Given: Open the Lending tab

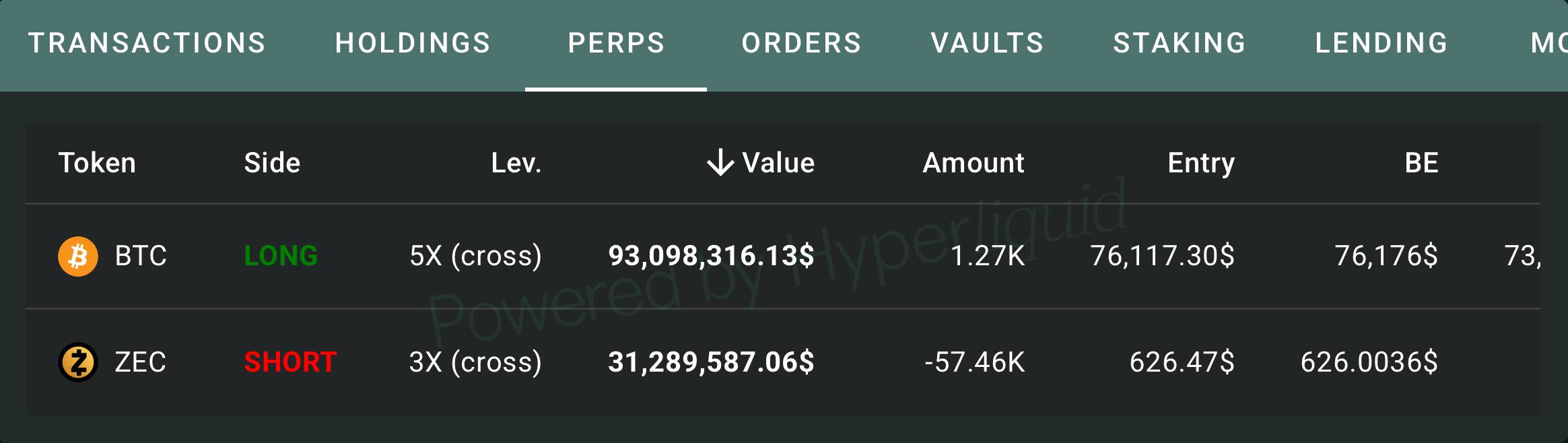Looking at the screenshot, I should pos(1382,43).
